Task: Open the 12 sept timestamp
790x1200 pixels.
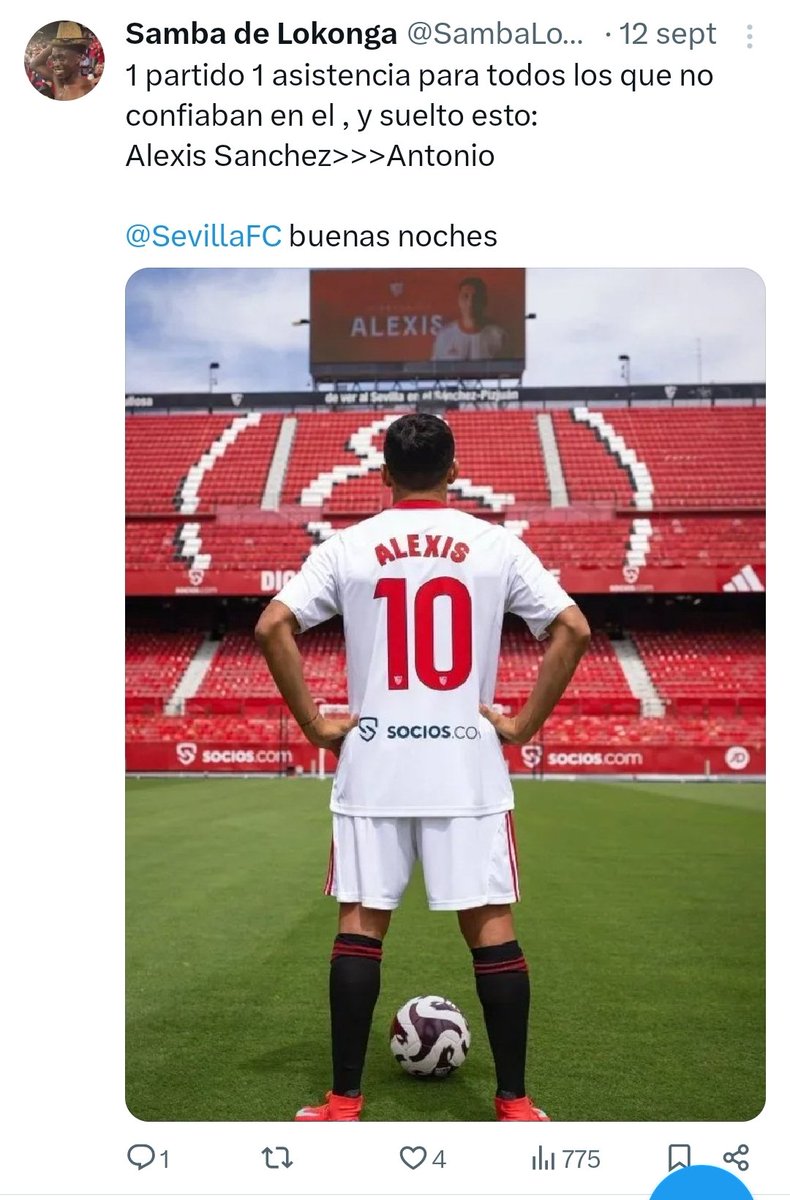Action: pyautogui.click(x=668, y=34)
